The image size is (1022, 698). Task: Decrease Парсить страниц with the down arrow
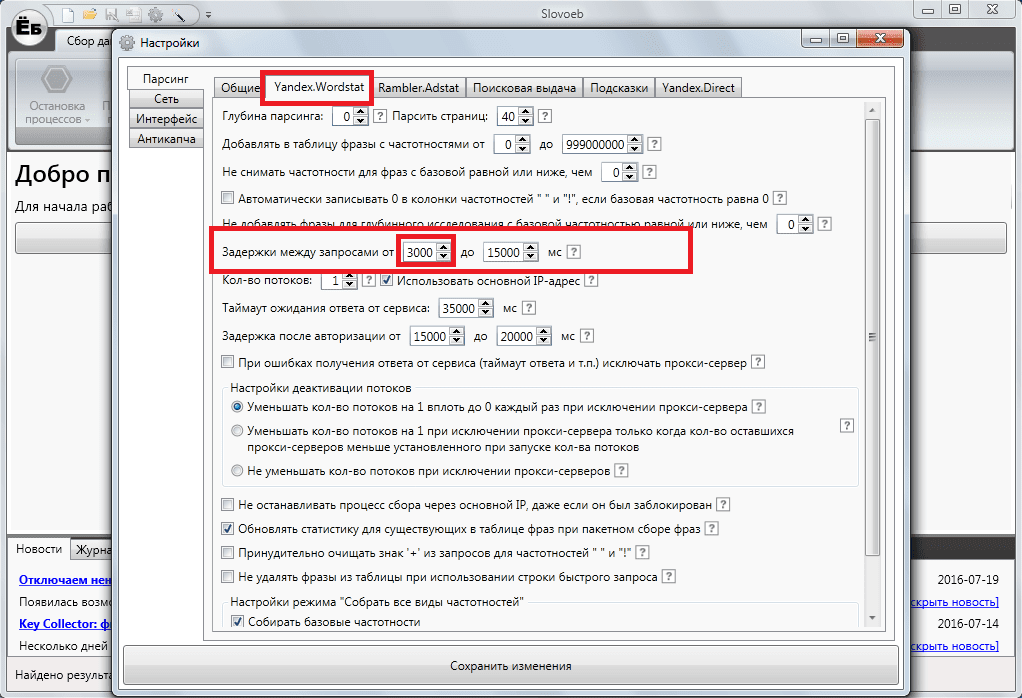pos(525,121)
